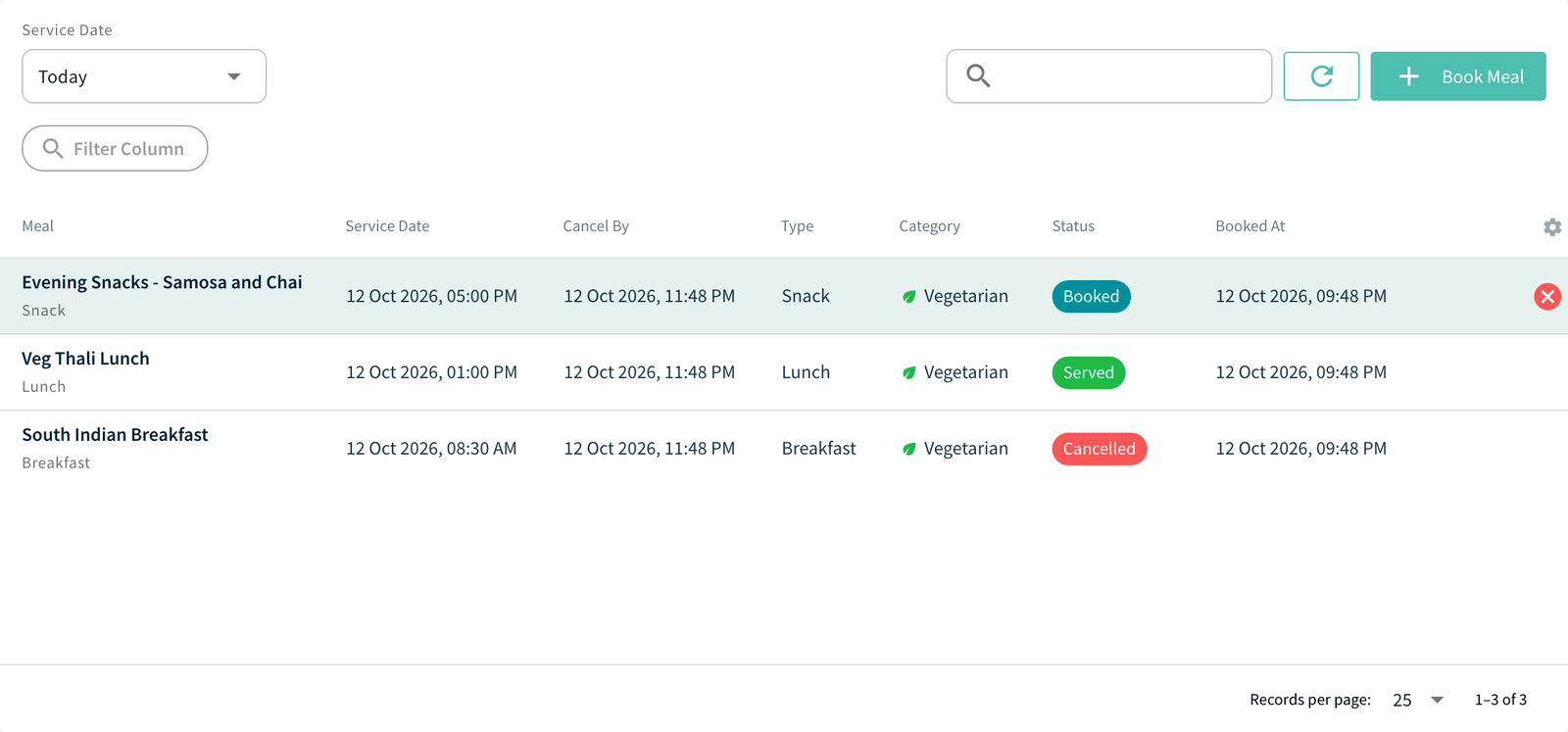The image size is (1568, 732).
Task: Click the Lunch type cell
Action: [x=806, y=372]
